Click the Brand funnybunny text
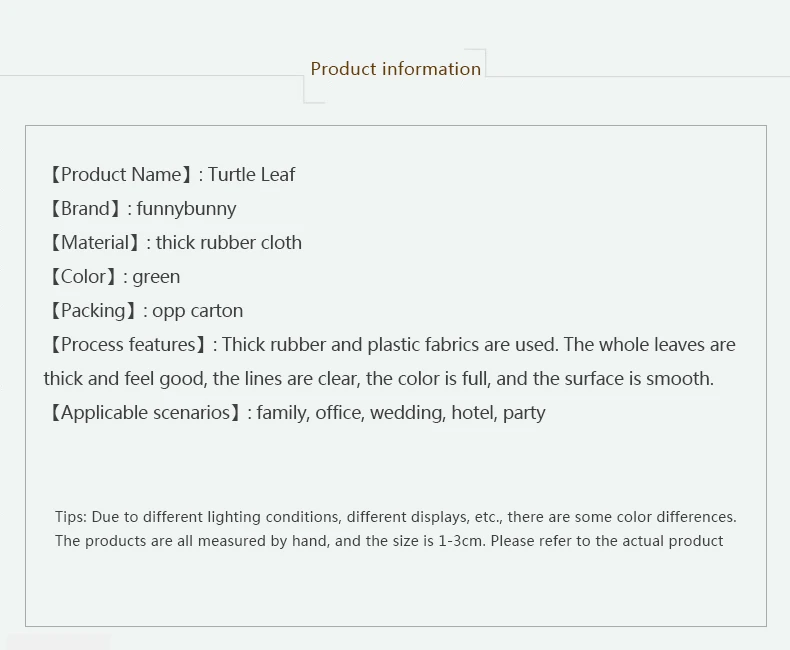Image resolution: width=790 pixels, height=650 pixels. 143,209
